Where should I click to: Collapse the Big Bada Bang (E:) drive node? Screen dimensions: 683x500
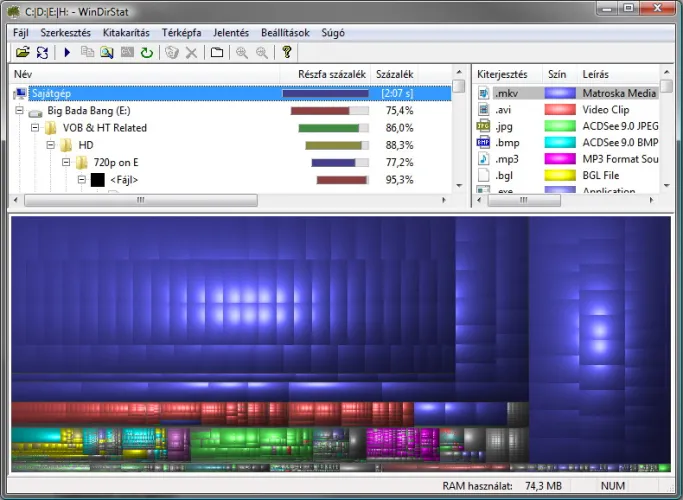20,111
